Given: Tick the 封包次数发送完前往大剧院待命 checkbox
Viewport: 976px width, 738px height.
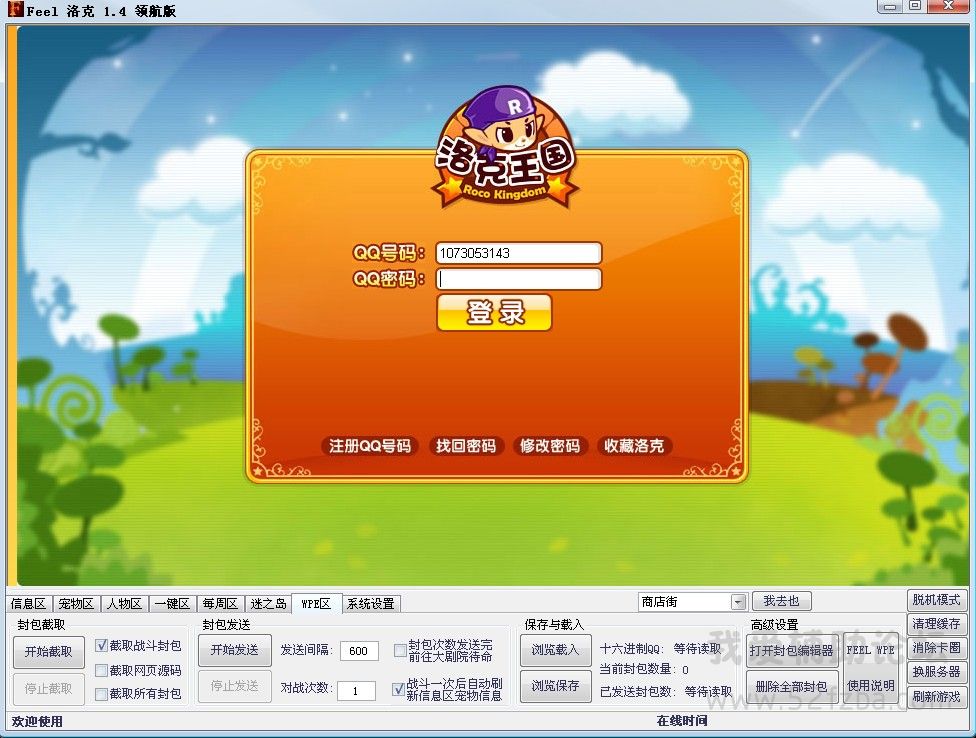Looking at the screenshot, I should click(400, 651).
